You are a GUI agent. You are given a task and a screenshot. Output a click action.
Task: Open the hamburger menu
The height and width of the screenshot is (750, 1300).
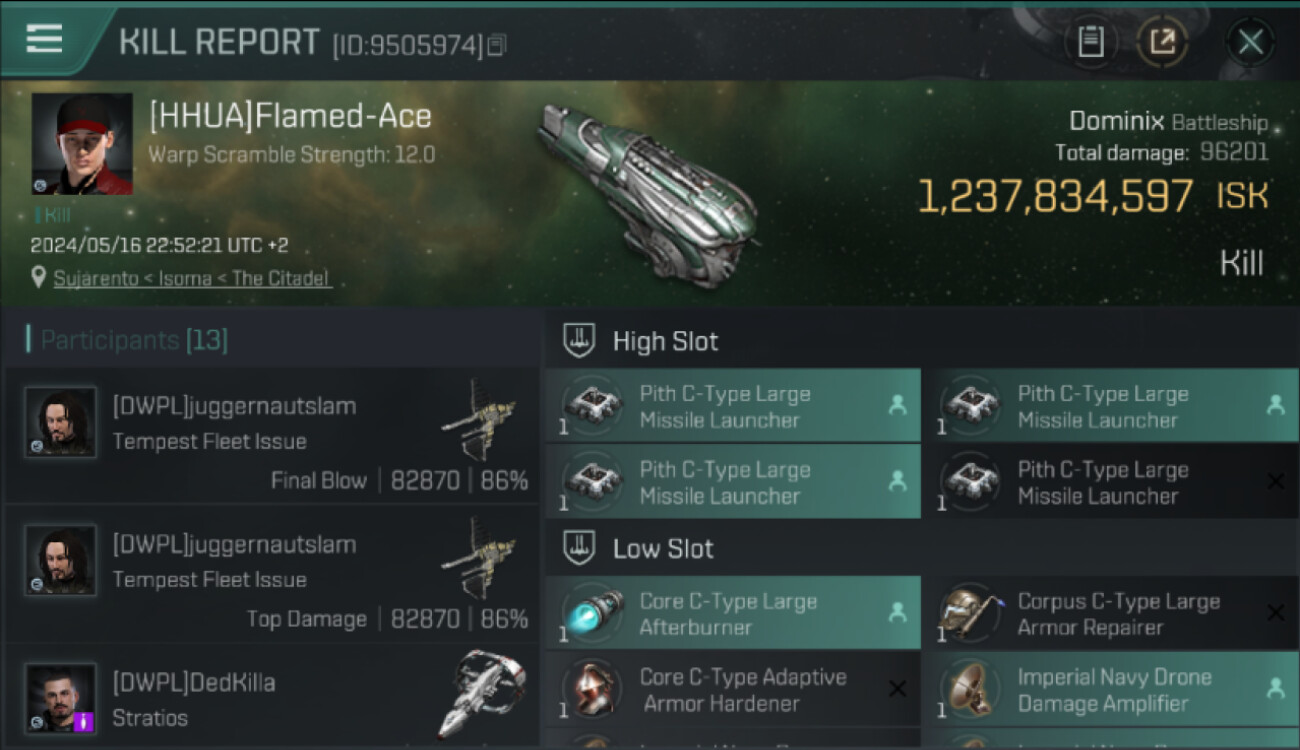coord(45,39)
